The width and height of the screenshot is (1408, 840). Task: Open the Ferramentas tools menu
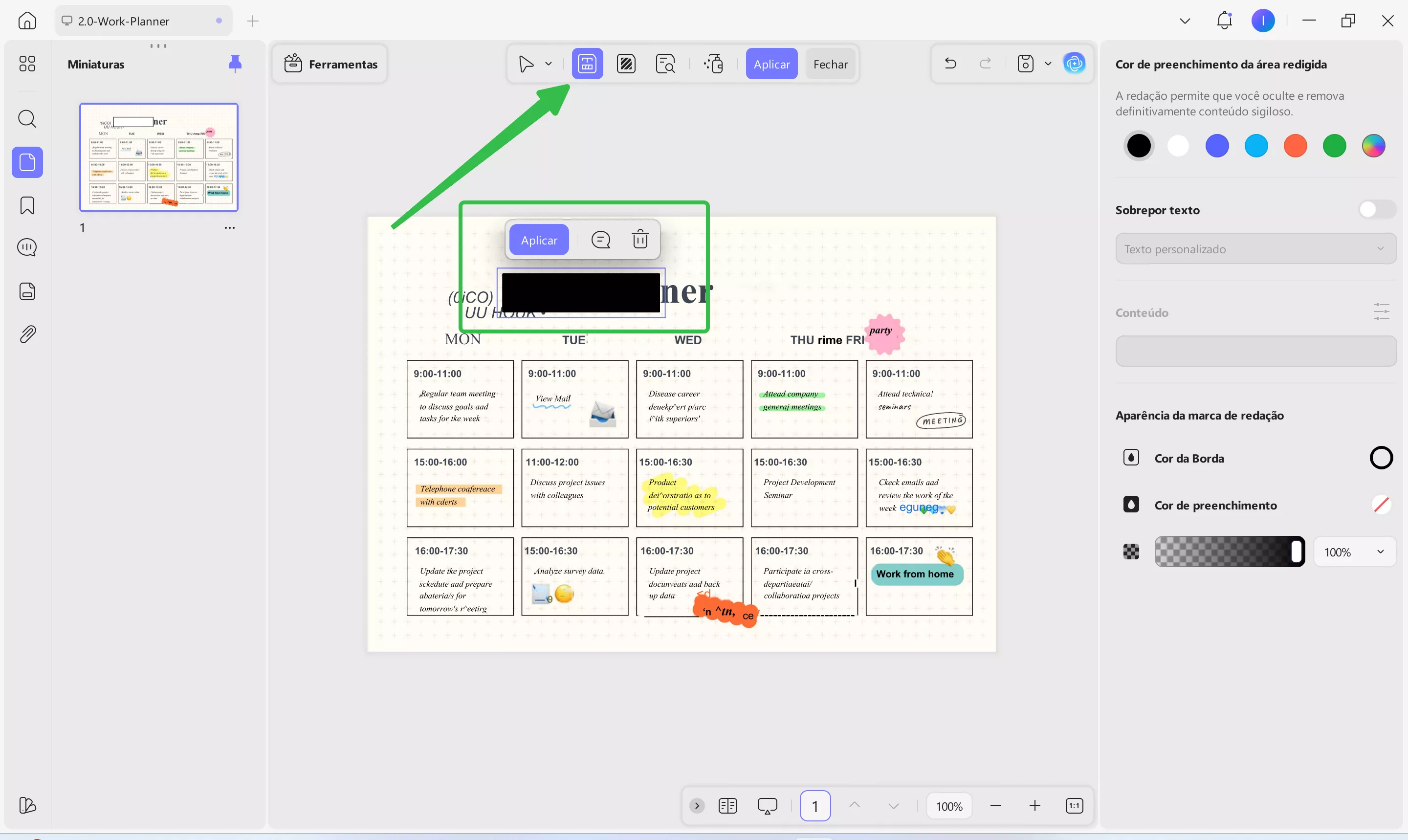click(x=330, y=64)
